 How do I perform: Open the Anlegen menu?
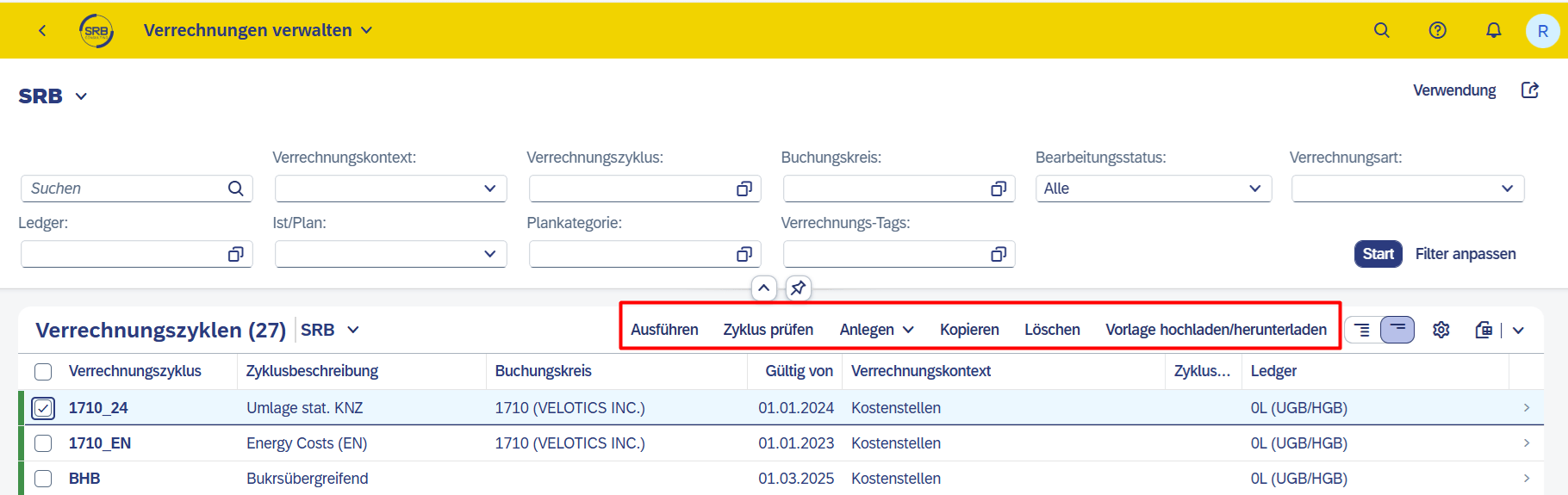tap(876, 330)
